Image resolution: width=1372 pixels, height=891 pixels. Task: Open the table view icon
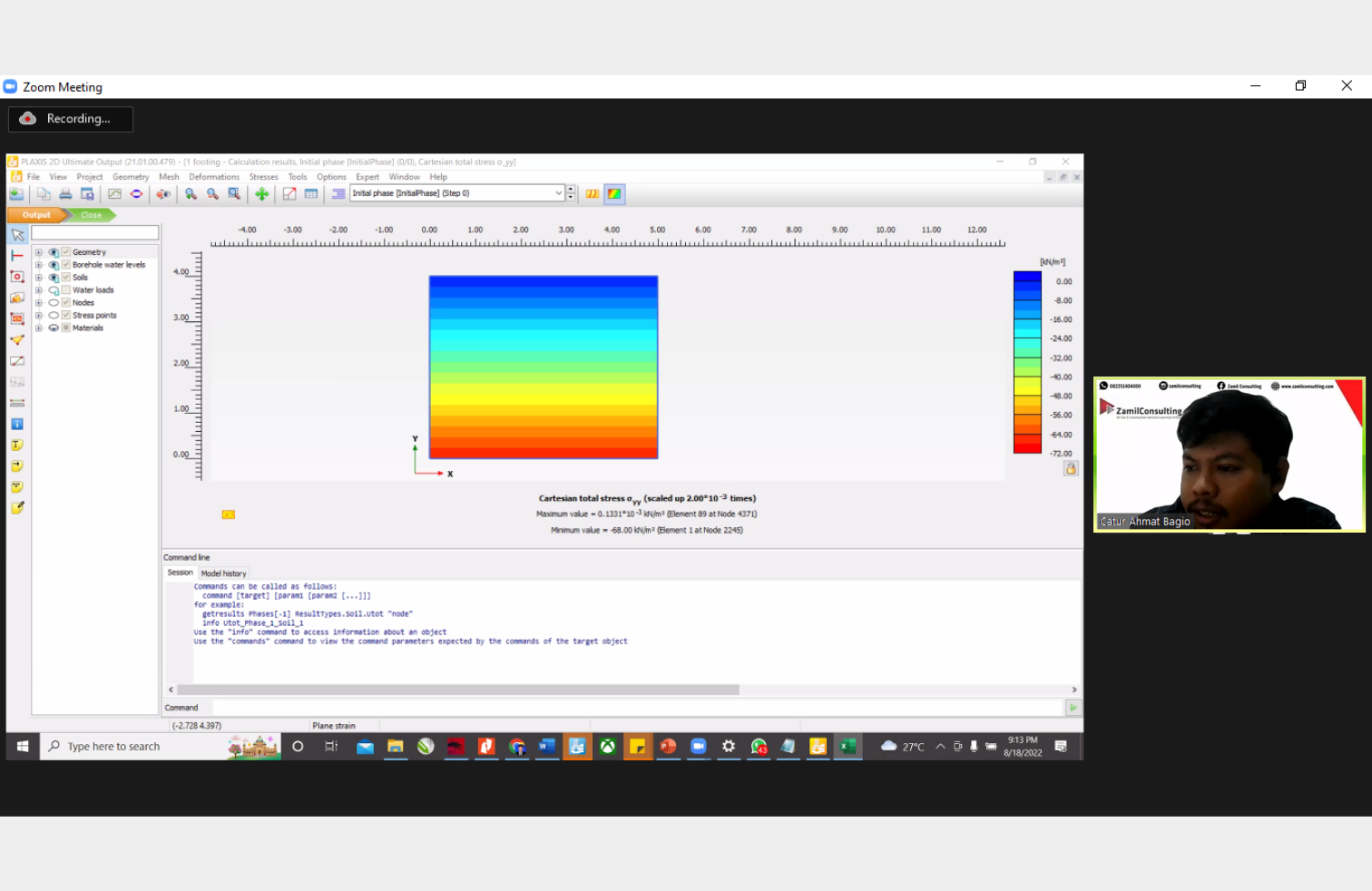click(311, 194)
